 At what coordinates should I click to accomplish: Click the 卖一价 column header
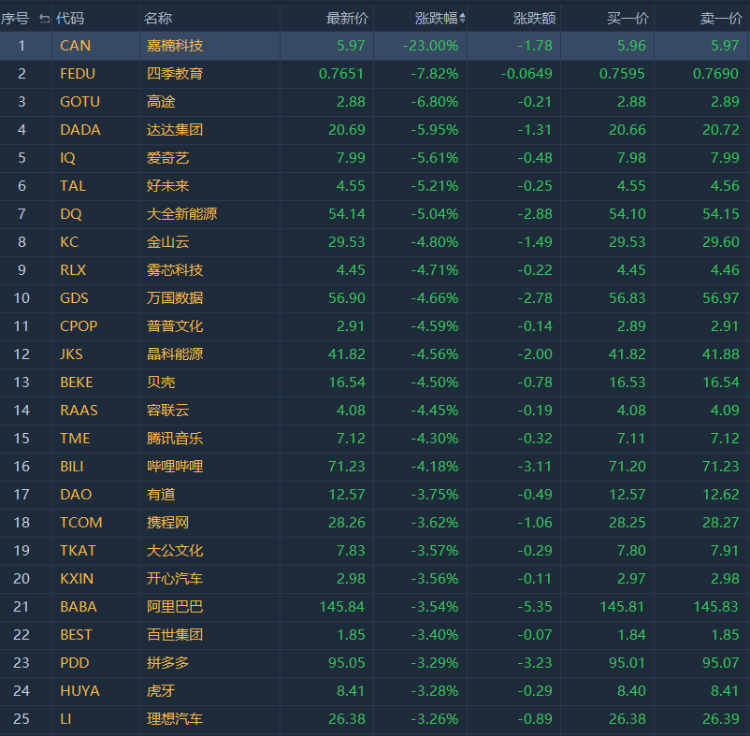[x=721, y=19]
